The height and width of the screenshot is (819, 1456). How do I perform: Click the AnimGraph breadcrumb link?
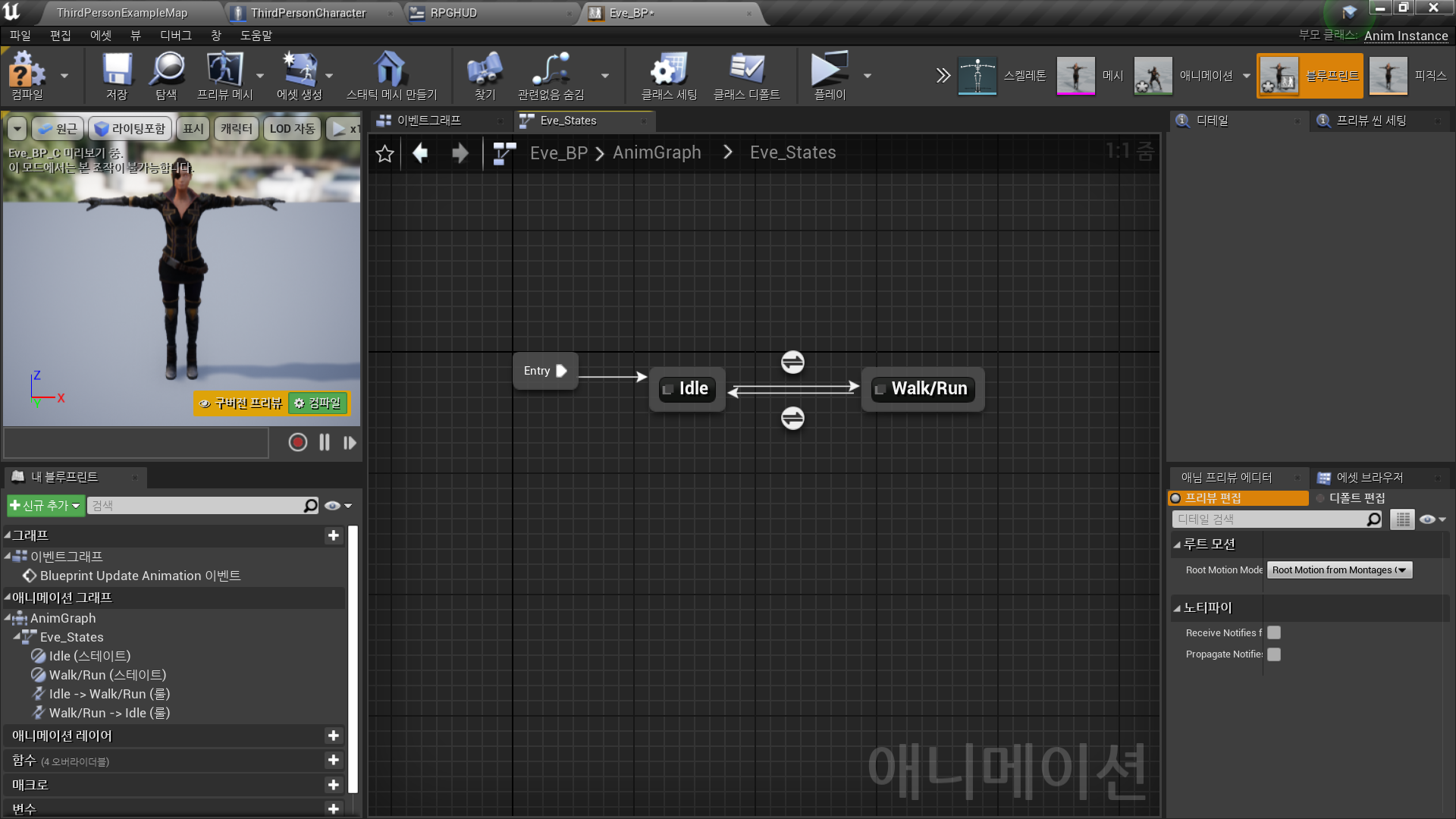[x=657, y=153]
